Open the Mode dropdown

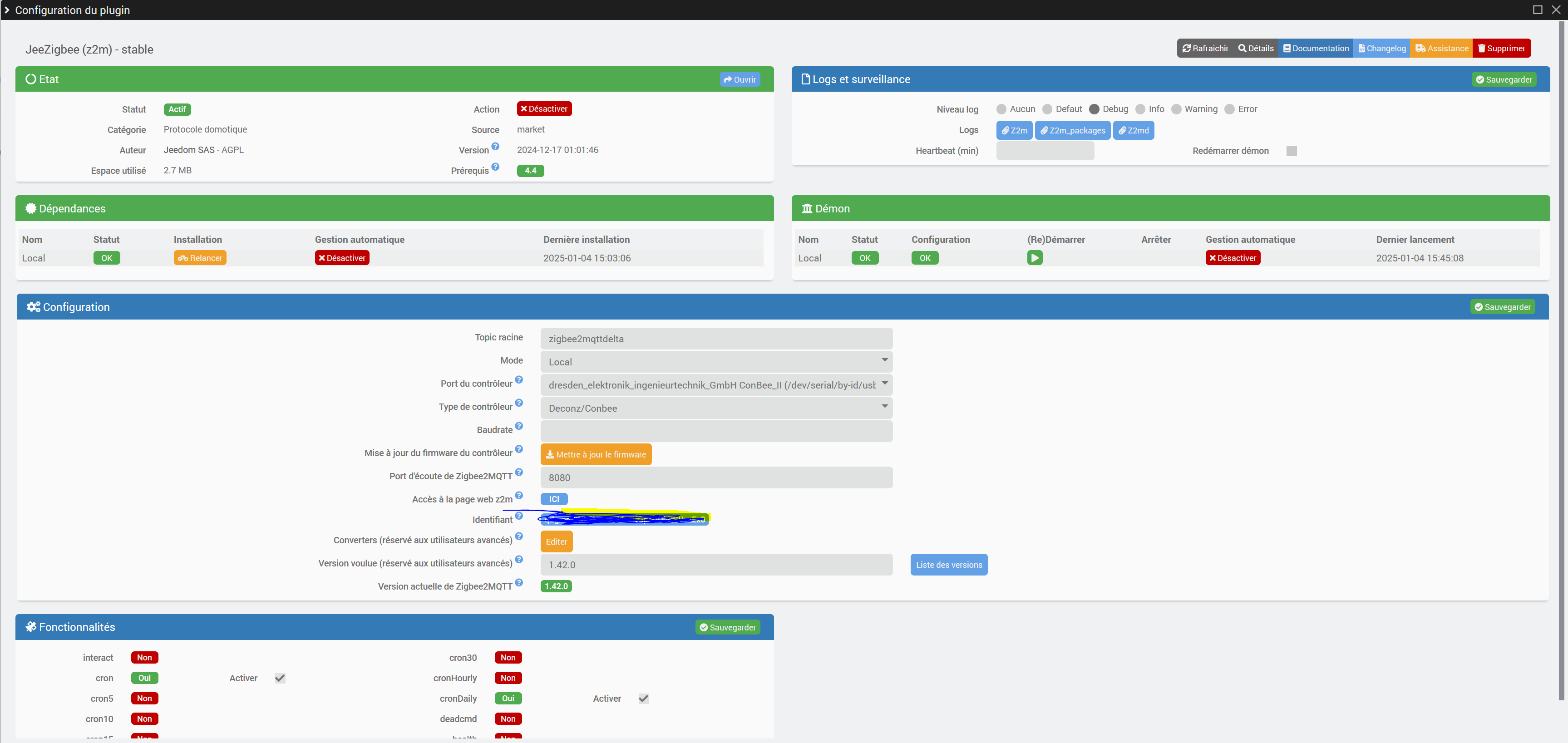716,362
